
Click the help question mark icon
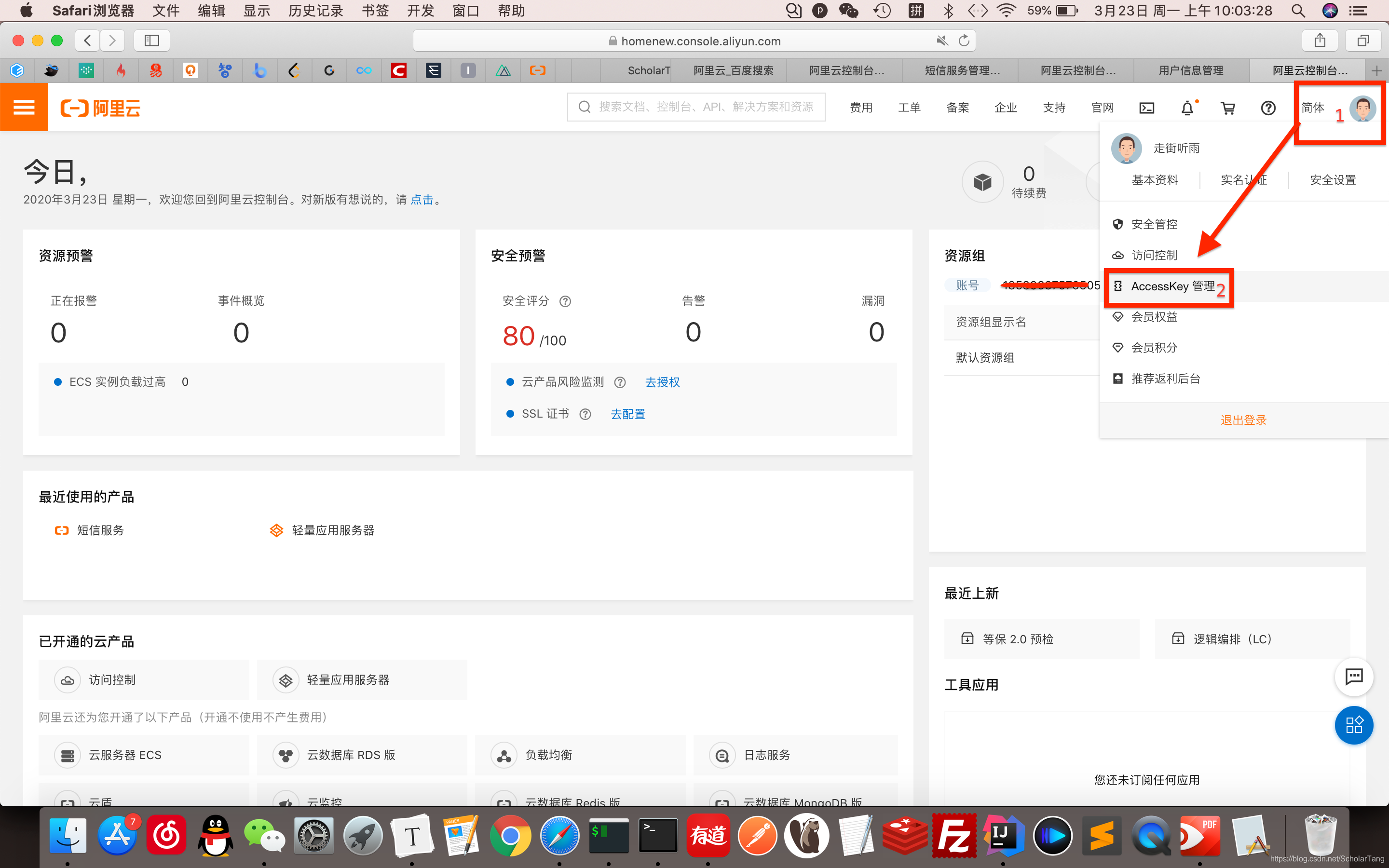tap(1268, 108)
